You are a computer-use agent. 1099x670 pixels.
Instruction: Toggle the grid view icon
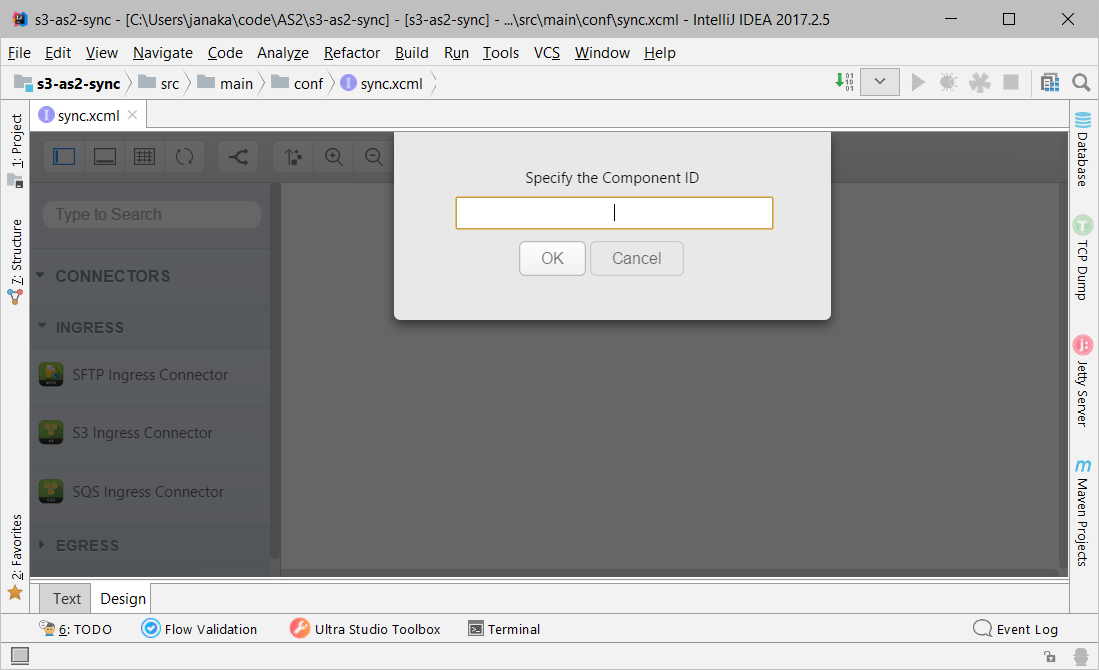[144, 156]
